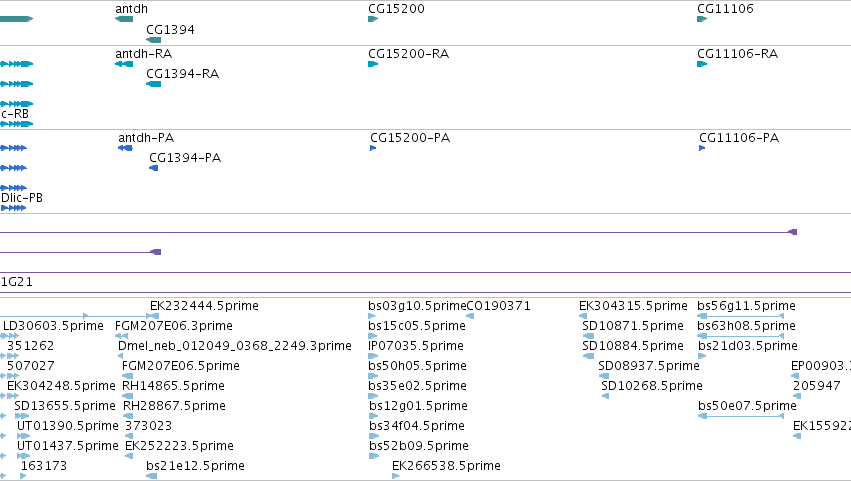Image resolution: width=851 pixels, height=481 pixels.
Task: Select the LD30603.5prime EST label
Action: (53, 326)
